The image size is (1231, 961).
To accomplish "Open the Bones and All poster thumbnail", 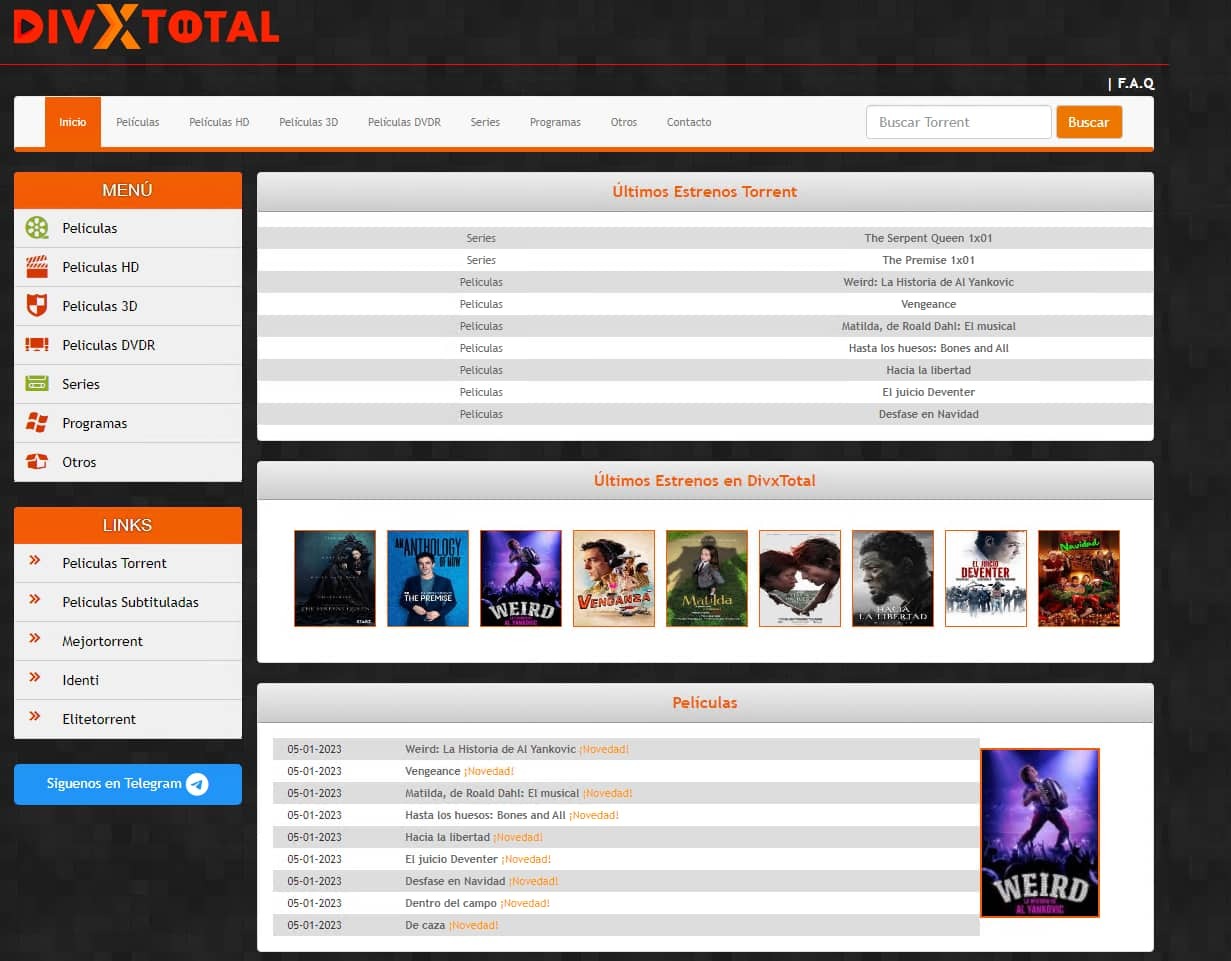I will 800,579.
